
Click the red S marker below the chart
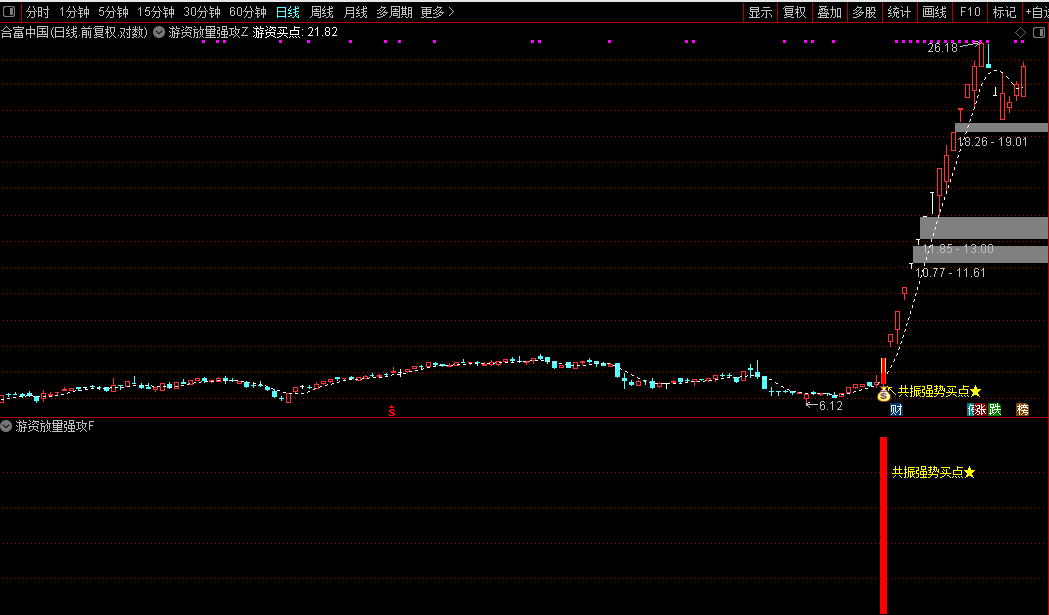click(x=392, y=410)
